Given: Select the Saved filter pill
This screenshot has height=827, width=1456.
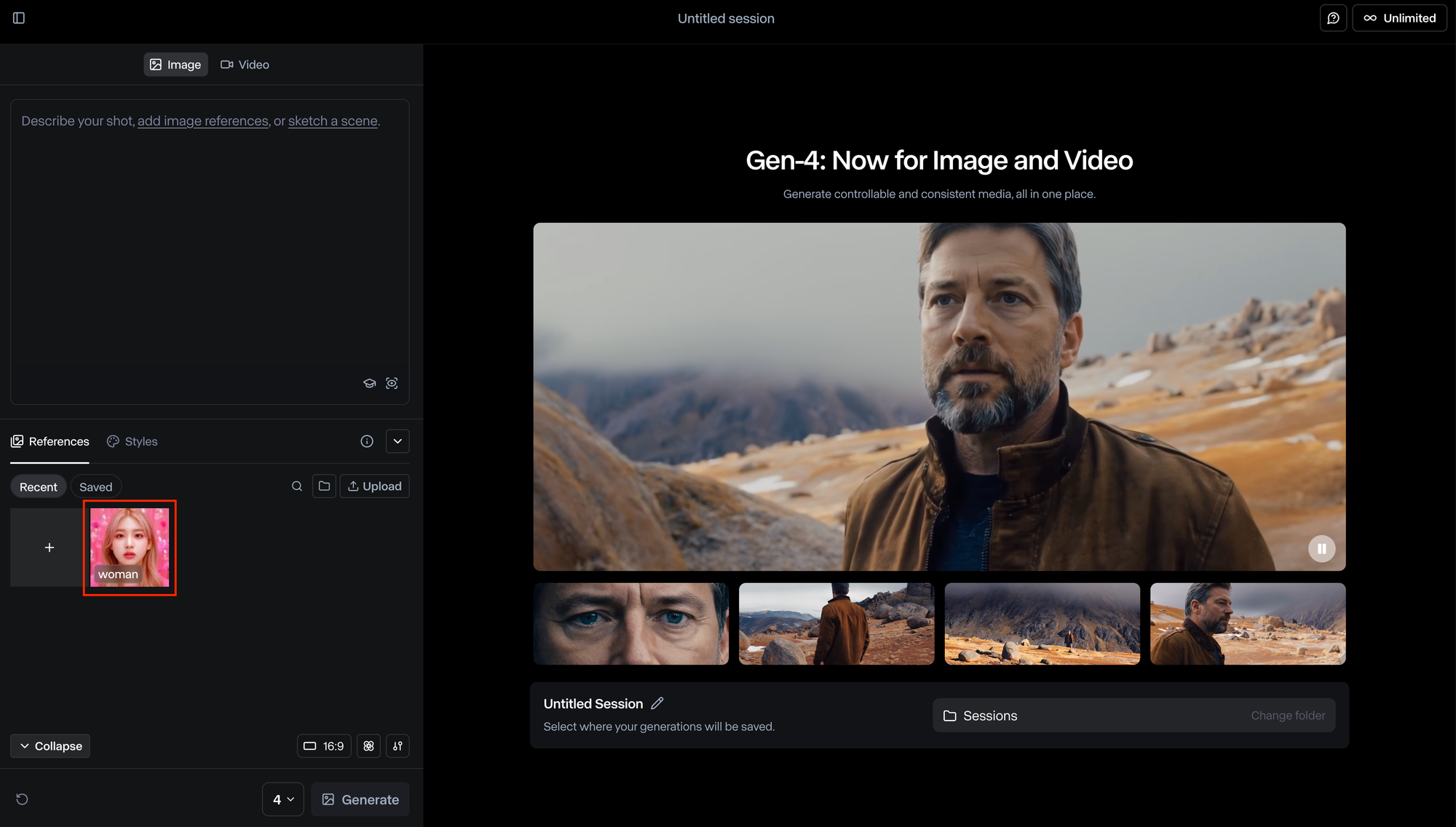Looking at the screenshot, I should point(96,487).
